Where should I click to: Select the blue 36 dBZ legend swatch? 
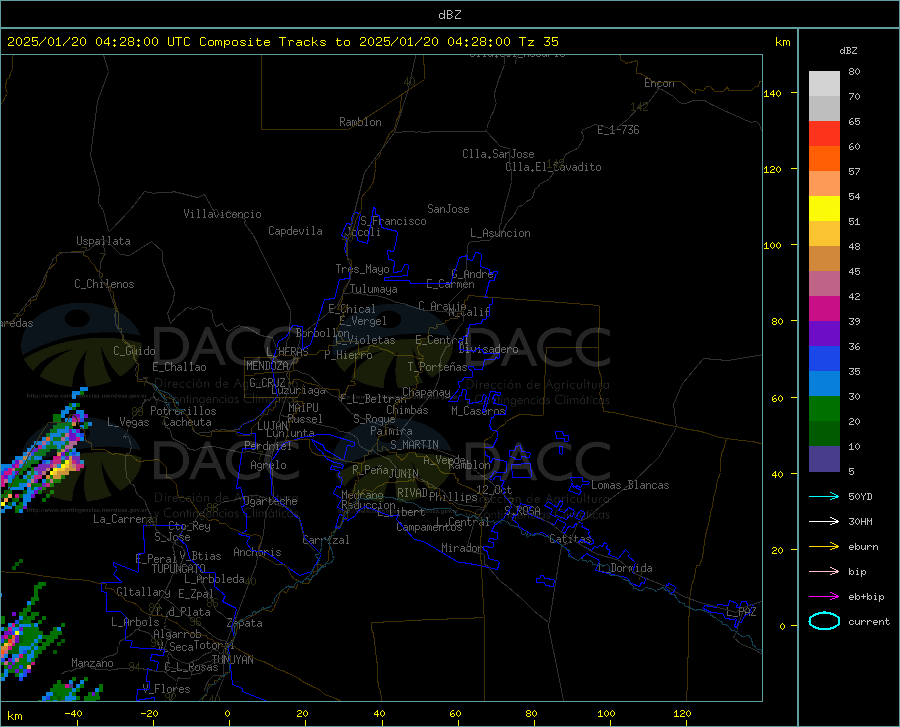[824, 358]
